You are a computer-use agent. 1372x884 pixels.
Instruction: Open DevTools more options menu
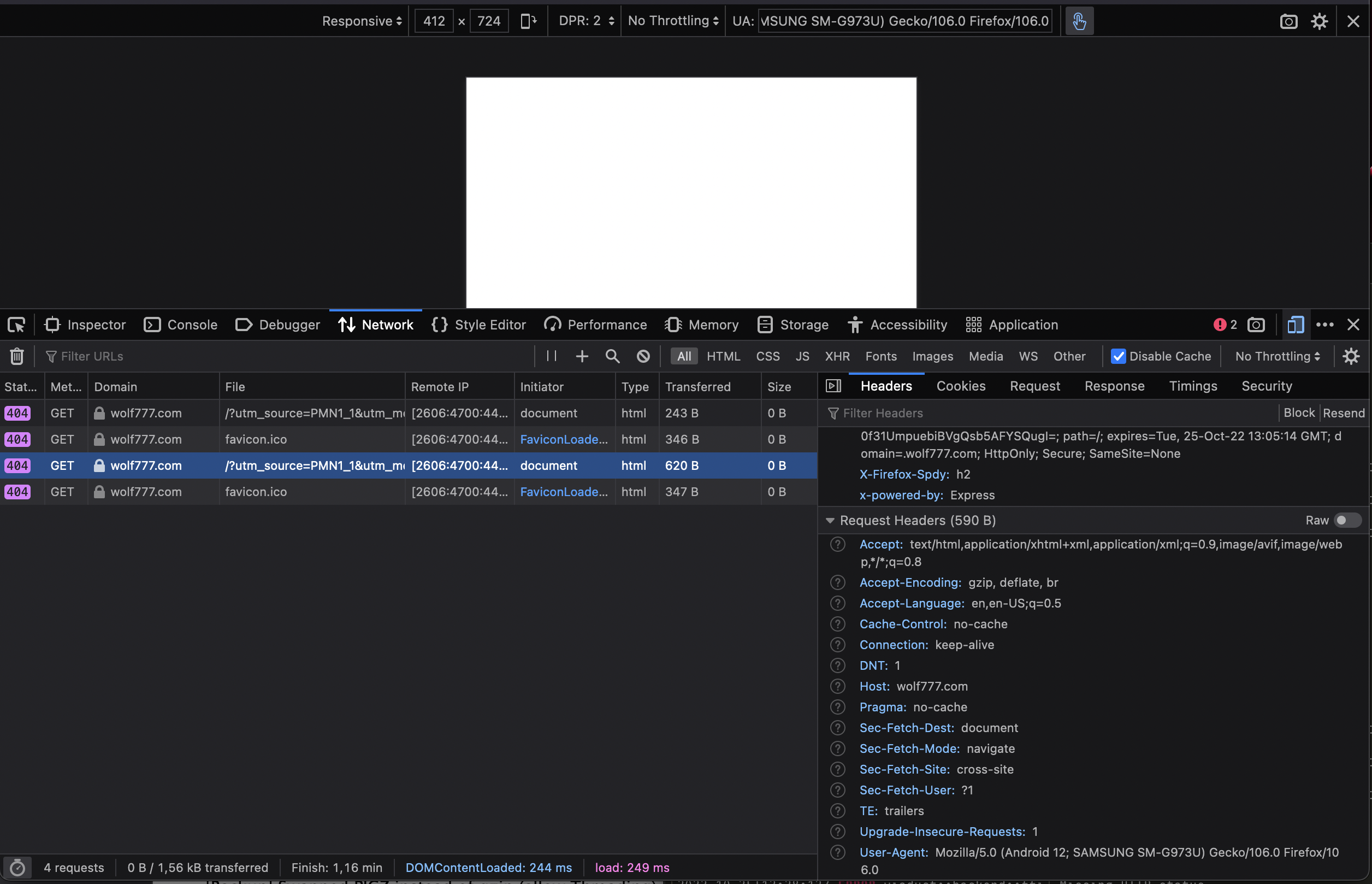(x=1324, y=325)
